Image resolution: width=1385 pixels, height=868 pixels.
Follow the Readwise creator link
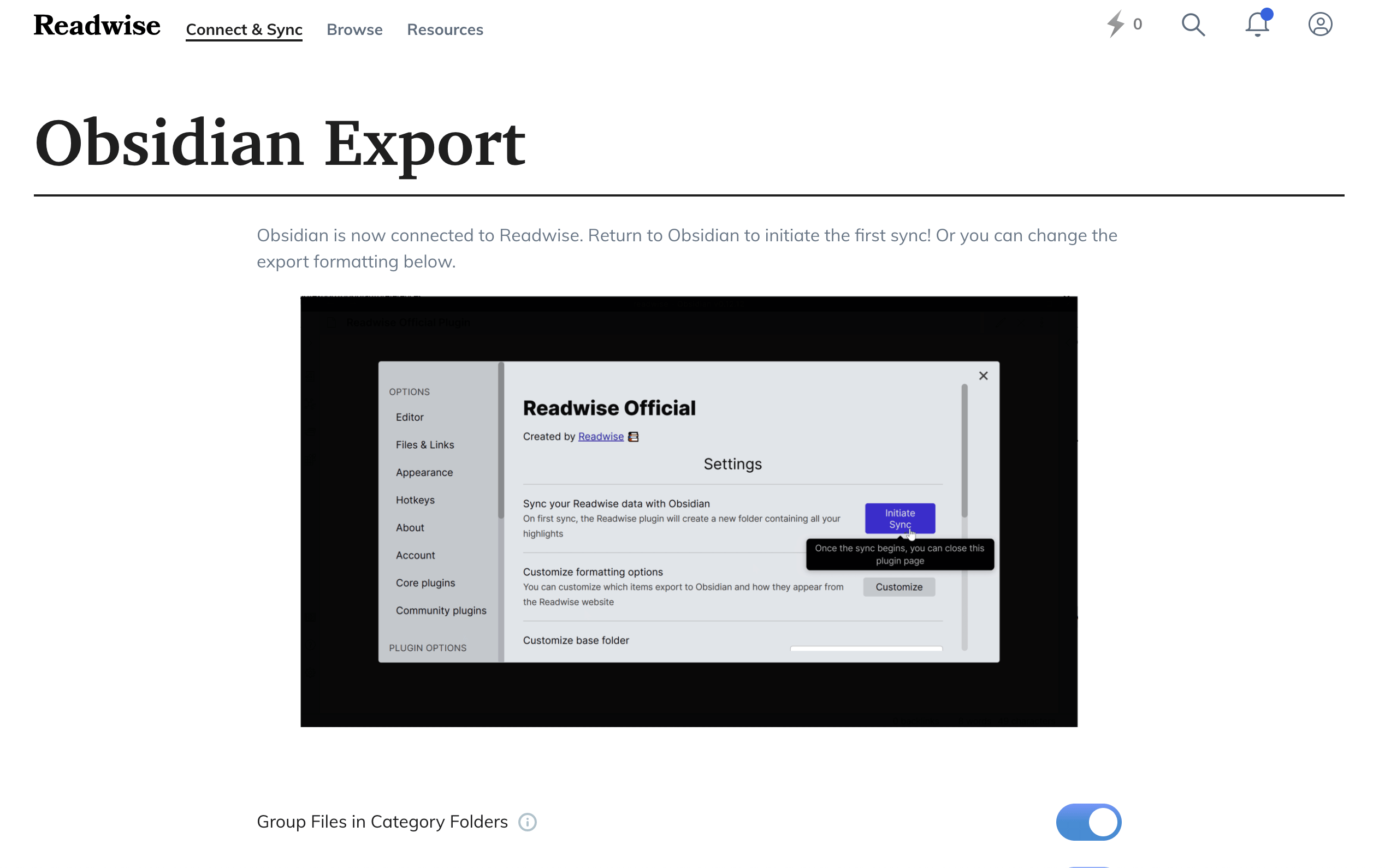601,436
